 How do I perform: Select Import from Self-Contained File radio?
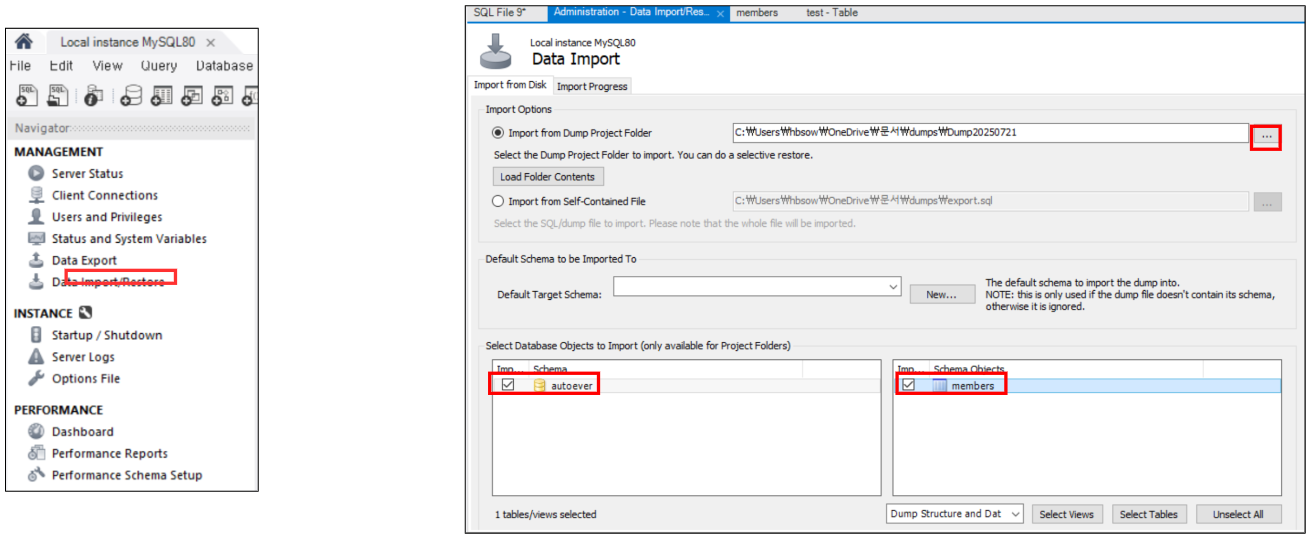(x=498, y=201)
